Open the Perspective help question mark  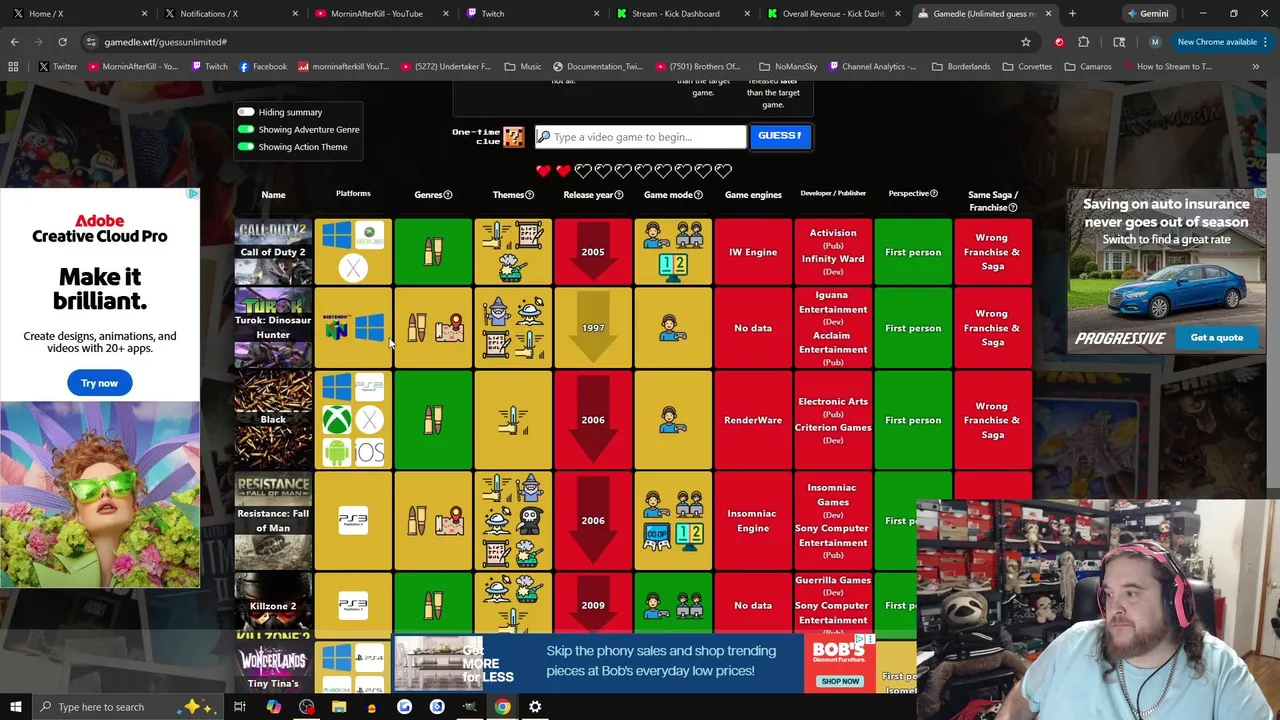click(x=934, y=193)
